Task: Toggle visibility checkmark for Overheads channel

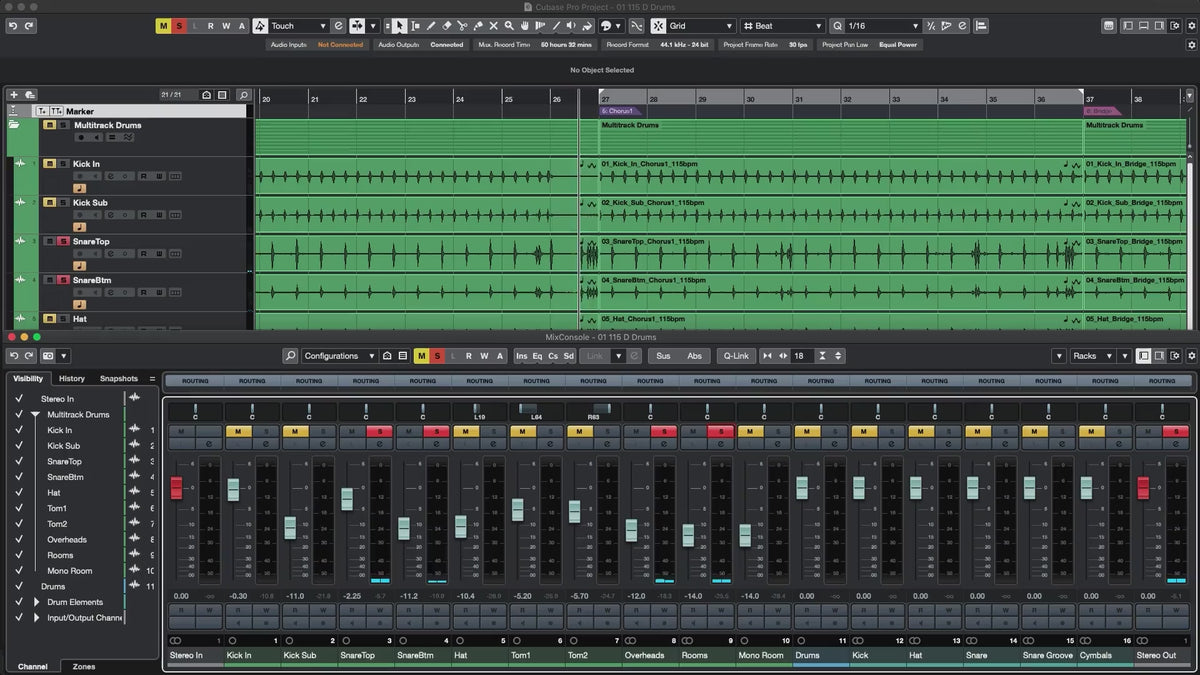Action: (19, 540)
